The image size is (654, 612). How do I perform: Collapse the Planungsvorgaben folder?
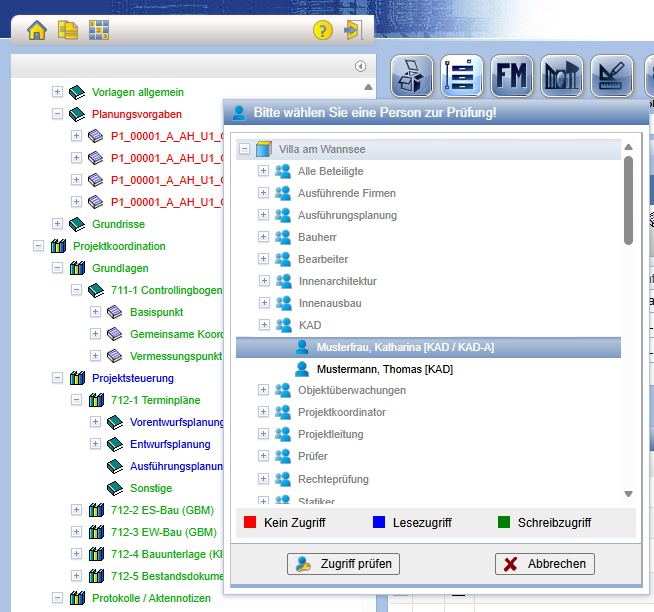57,113
